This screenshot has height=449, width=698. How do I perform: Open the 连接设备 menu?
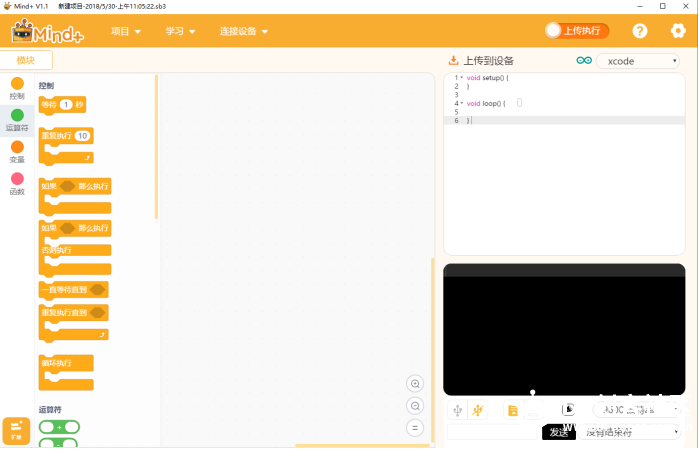(x=243, y=31)
